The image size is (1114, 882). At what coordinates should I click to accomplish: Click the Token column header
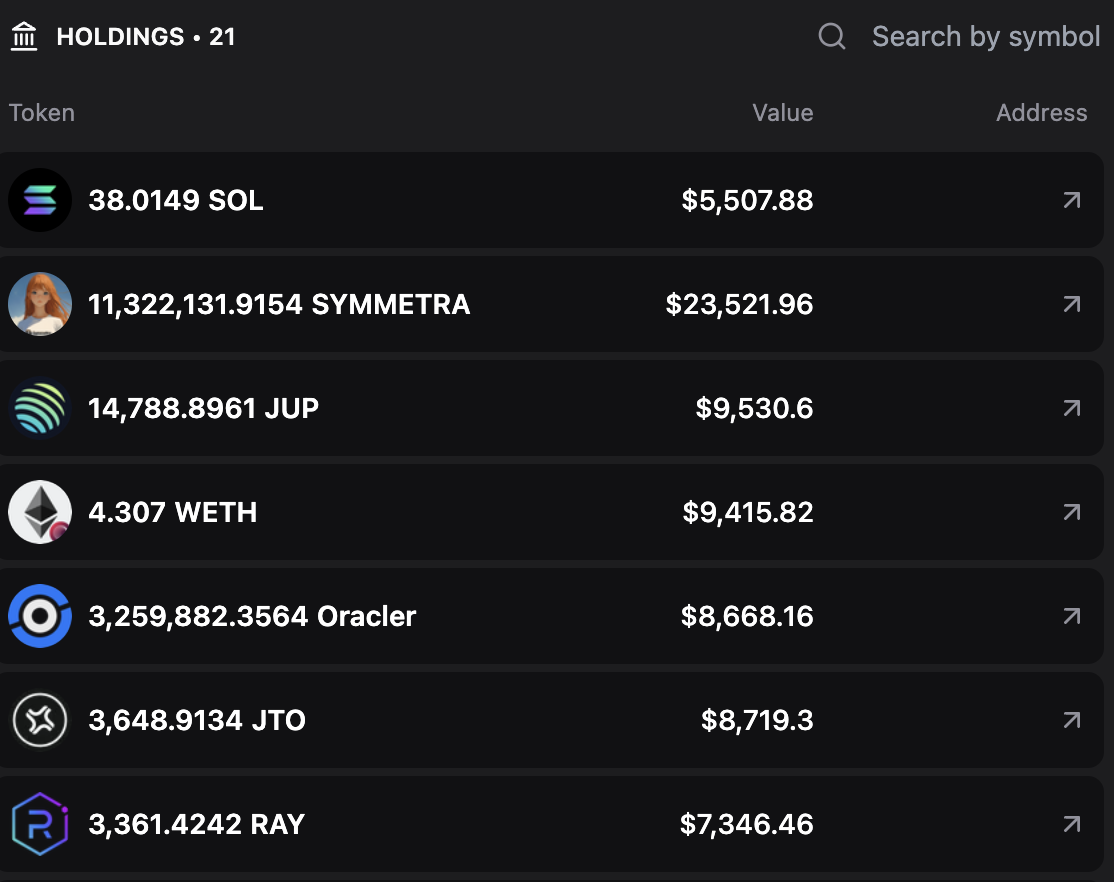[42, 113]
